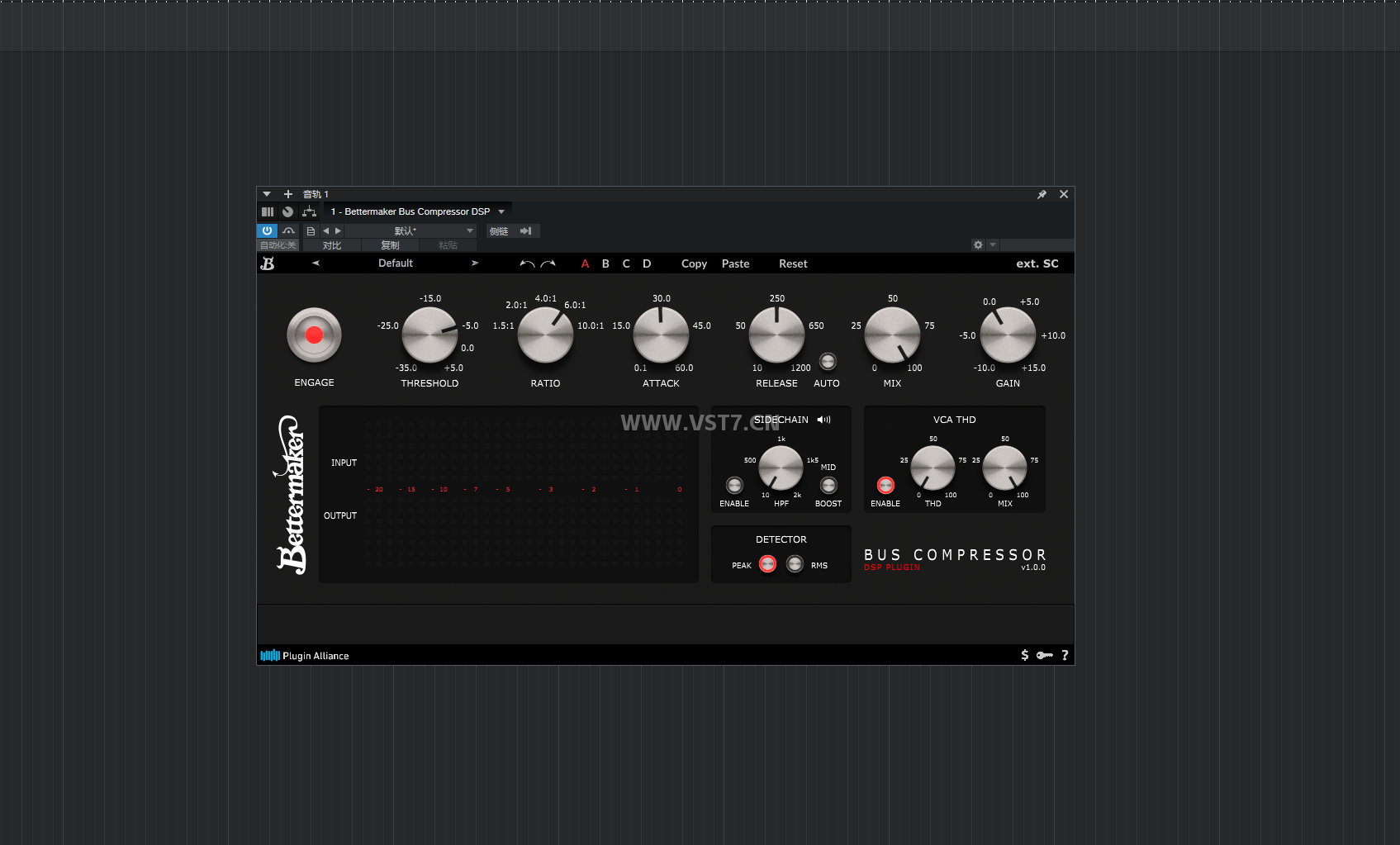Click the plus add icon

pyautogui.click(x=288, y=194)
